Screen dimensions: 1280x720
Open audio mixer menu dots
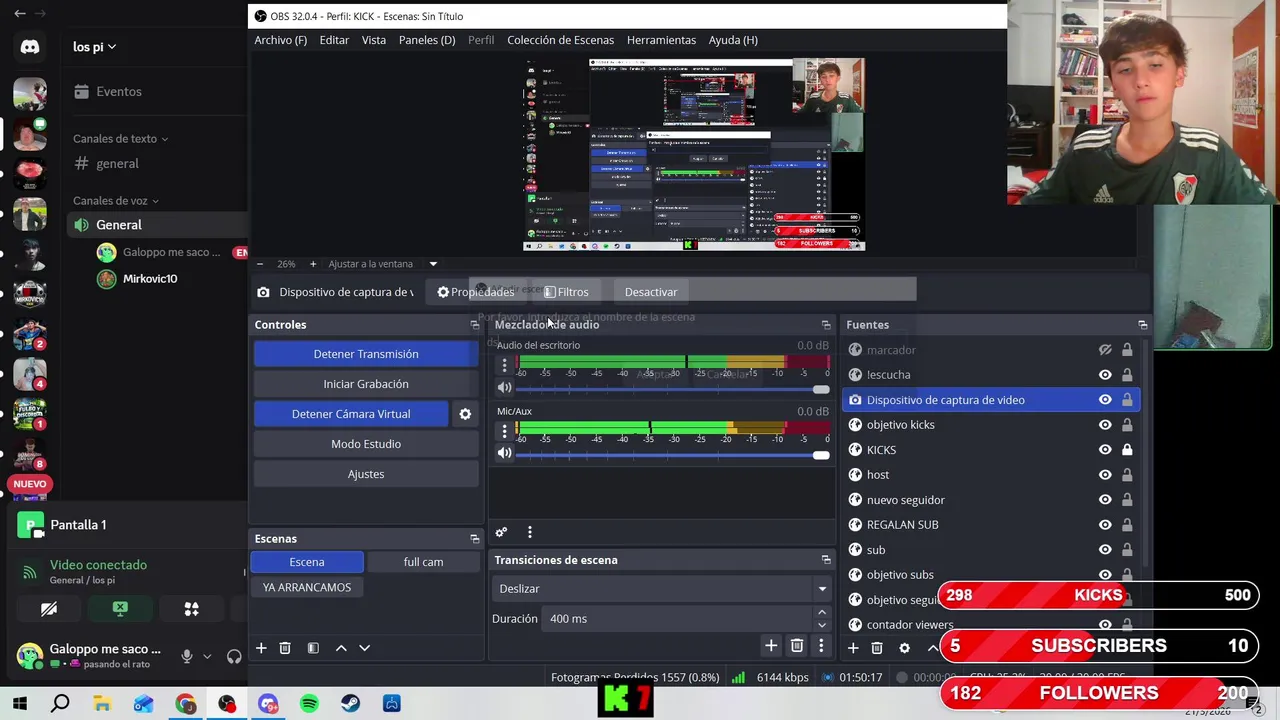(530, 532)
